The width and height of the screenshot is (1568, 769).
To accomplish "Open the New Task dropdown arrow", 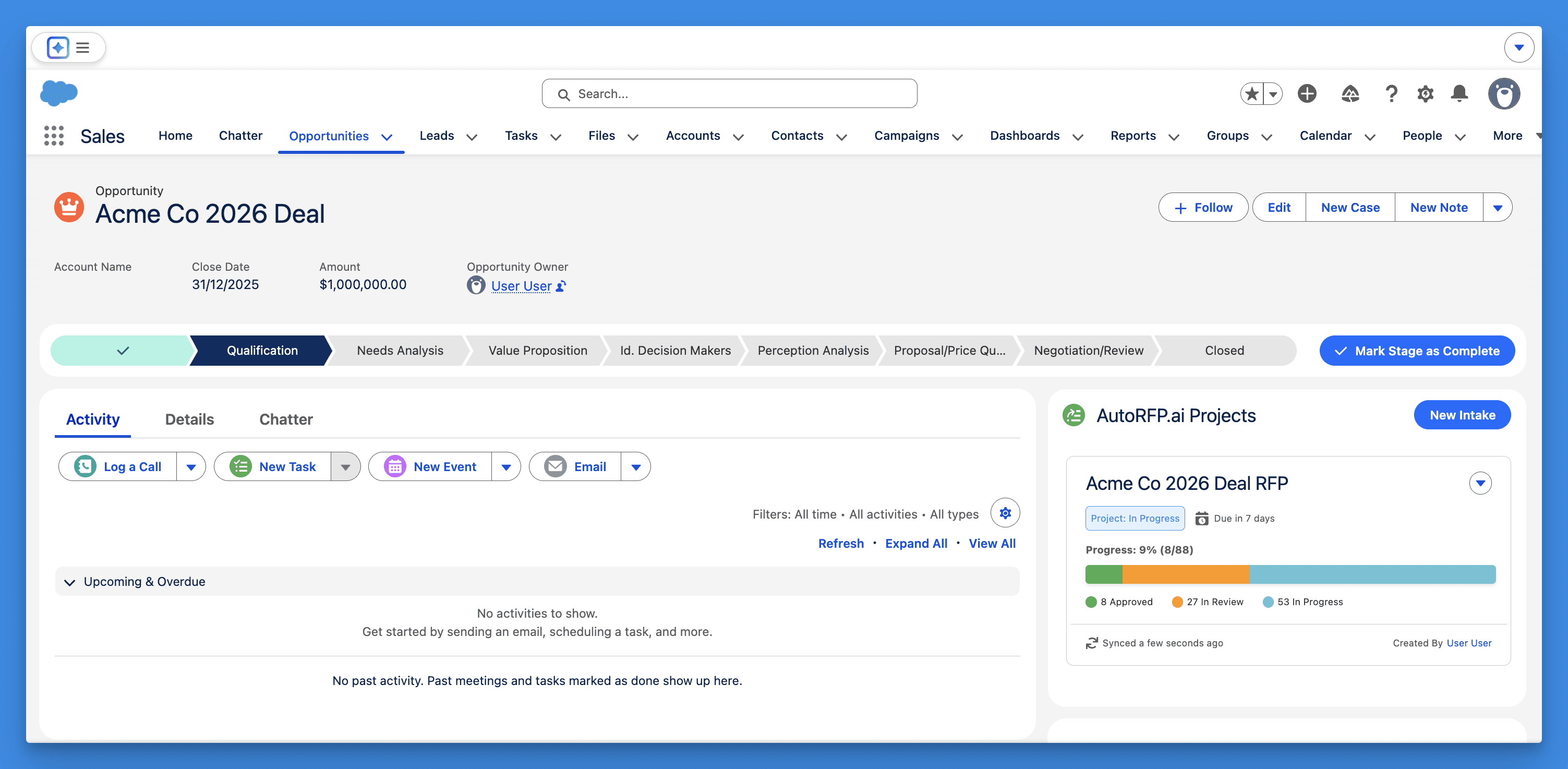I will 345,467.
